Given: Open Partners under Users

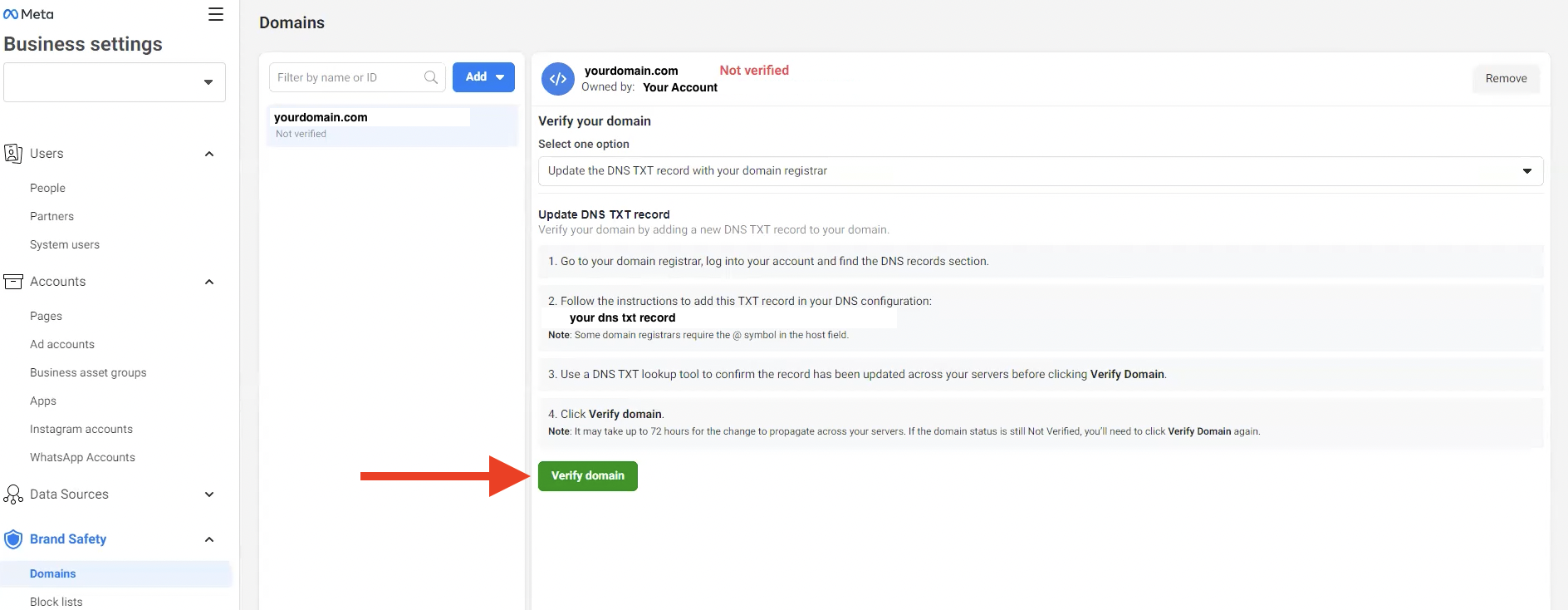Looking at the screenshot, I should [x=51, y=216].
